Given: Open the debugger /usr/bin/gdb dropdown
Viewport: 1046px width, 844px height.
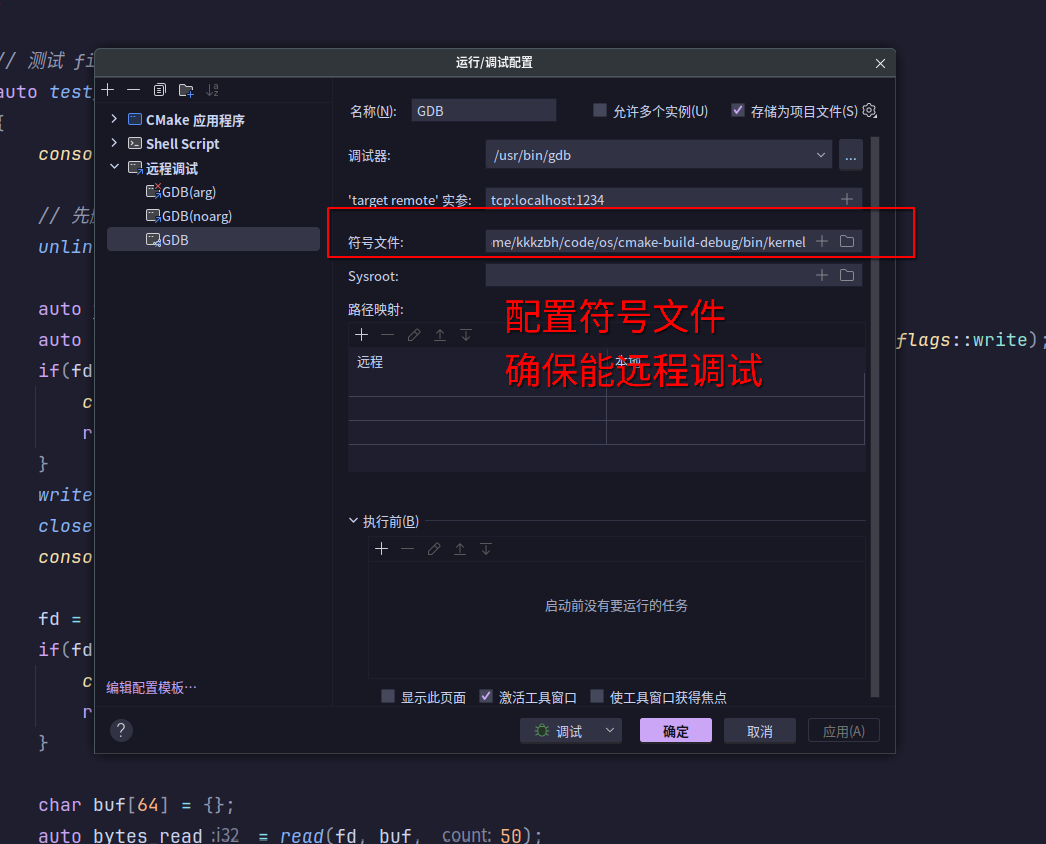Looking at the screenshot, I should tap(658, 155).
